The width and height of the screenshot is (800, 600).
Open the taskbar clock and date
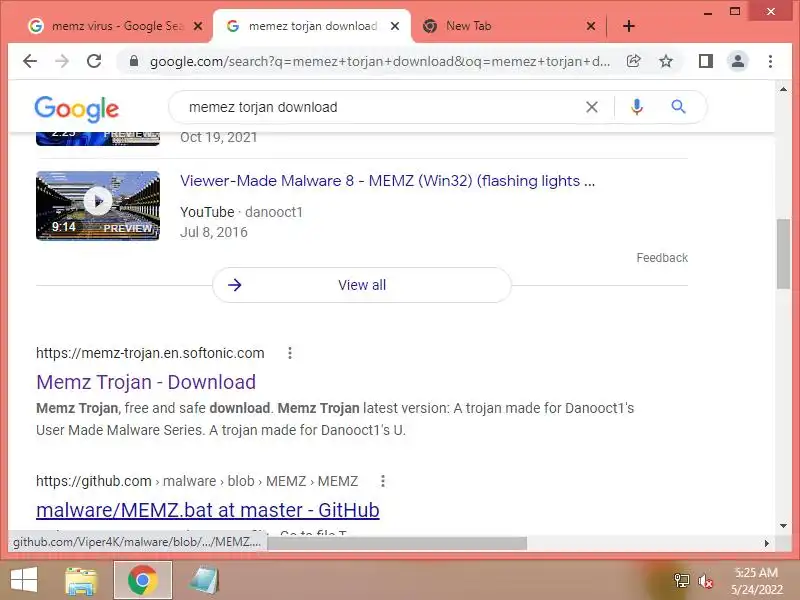757,581
